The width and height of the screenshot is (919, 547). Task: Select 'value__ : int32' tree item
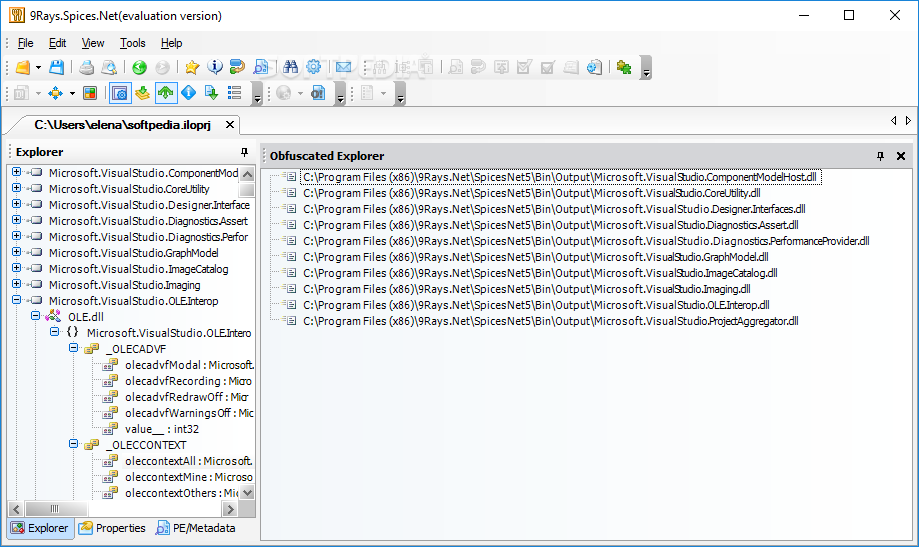pos(162,429)
